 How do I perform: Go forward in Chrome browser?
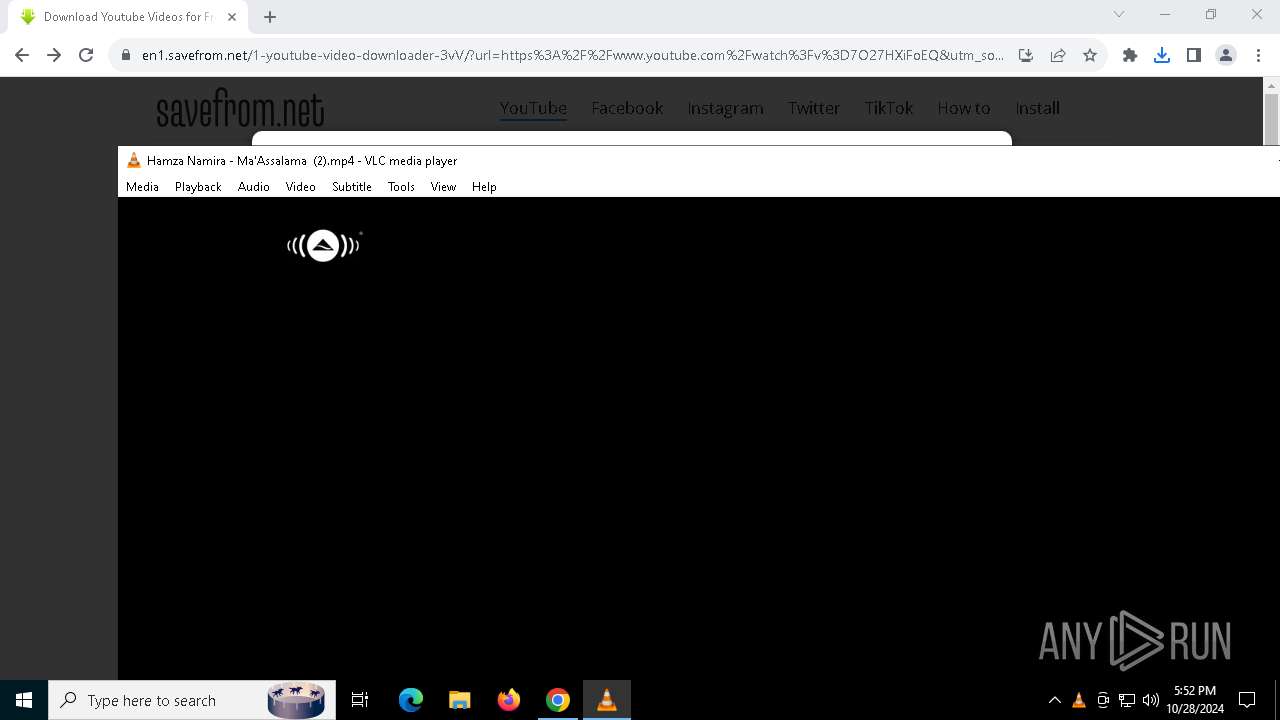click(x=54, y=55)
